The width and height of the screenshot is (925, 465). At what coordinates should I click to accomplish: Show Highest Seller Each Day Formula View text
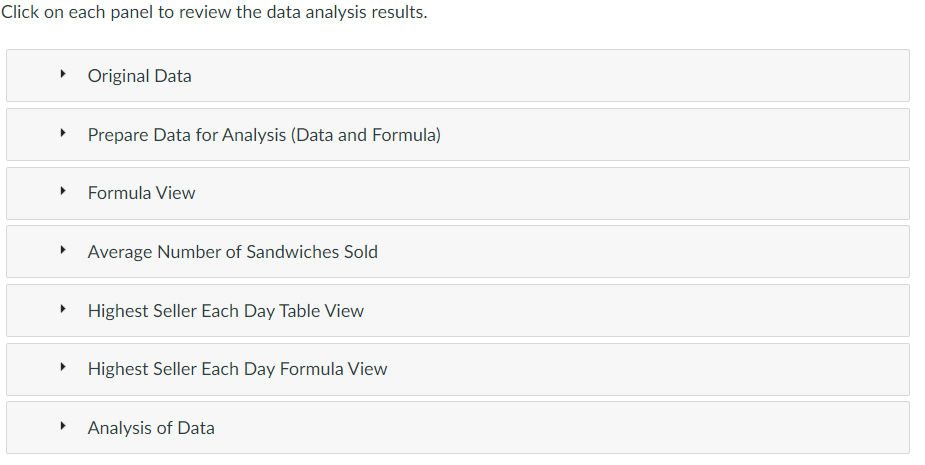237,369
